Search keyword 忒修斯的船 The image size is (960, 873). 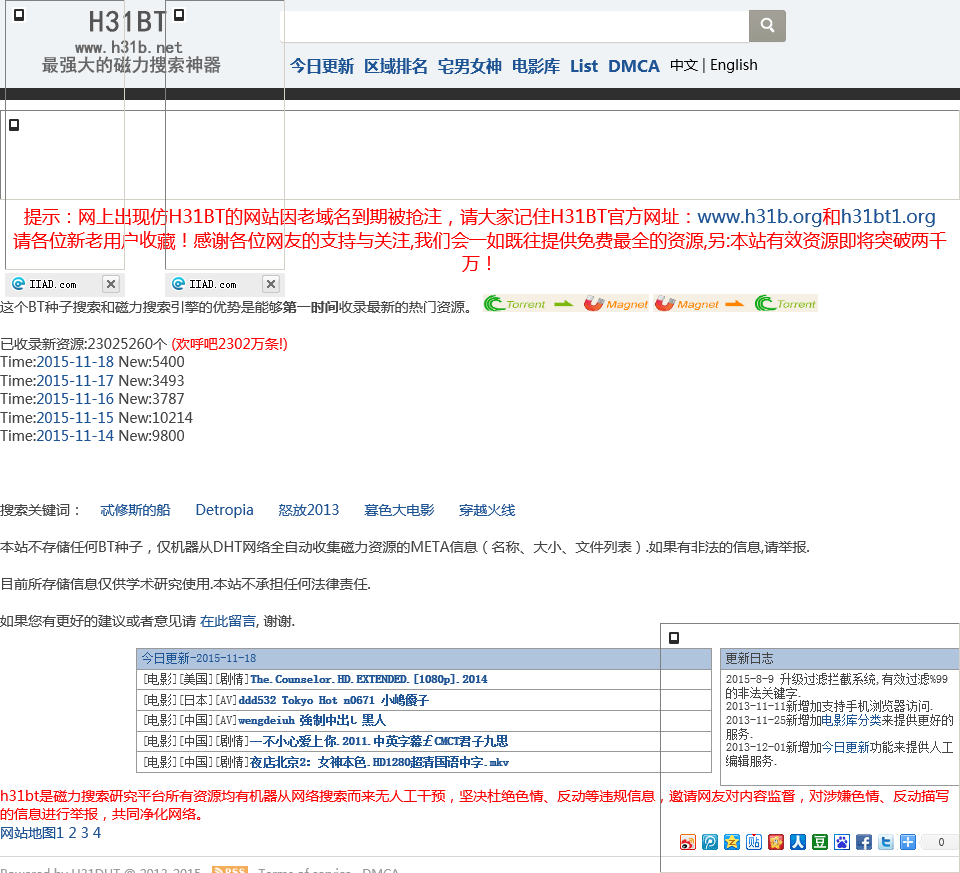(135, 510)
